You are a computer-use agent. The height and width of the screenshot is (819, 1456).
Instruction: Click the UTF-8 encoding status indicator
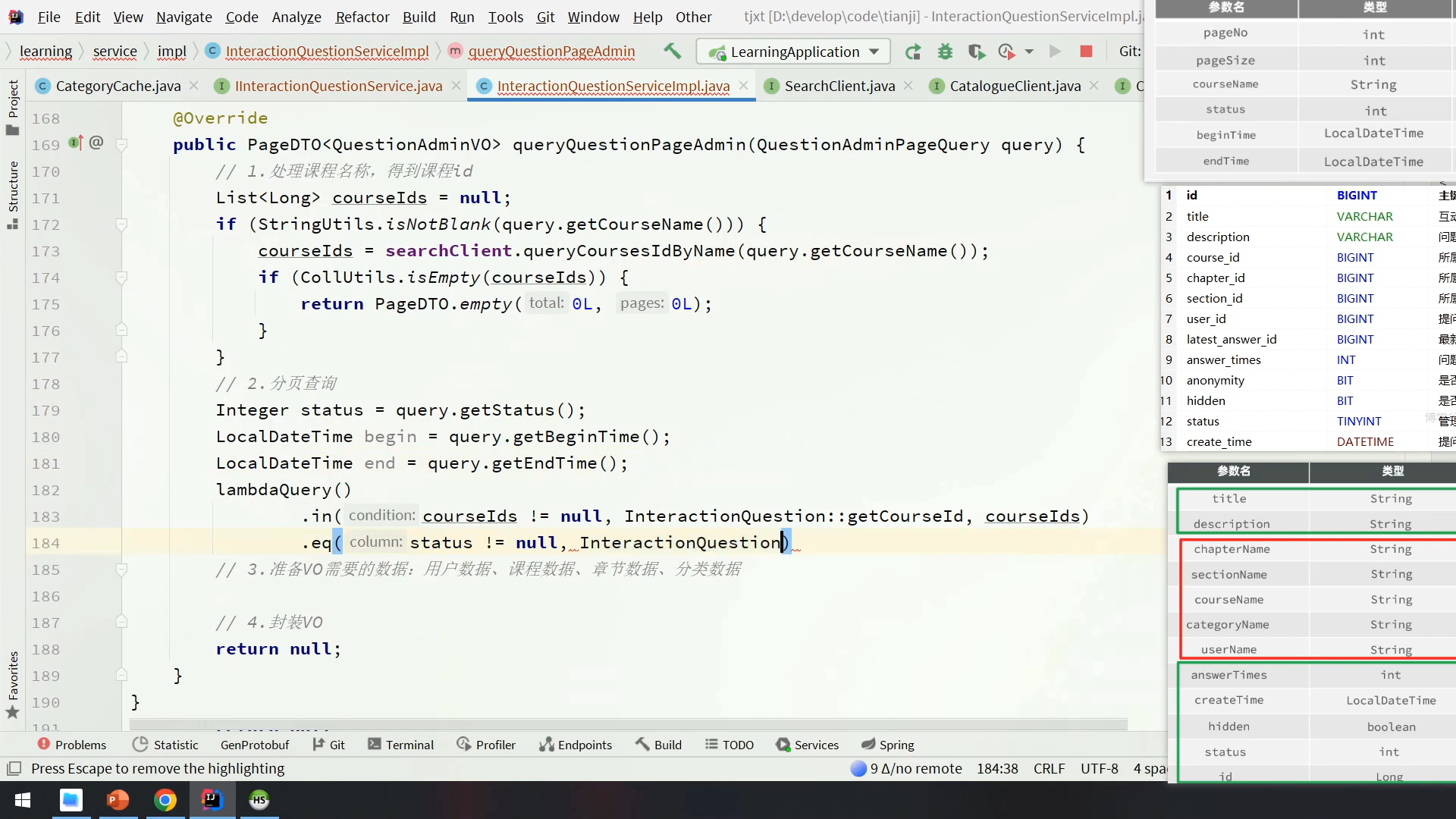(x=1099, y=768)
